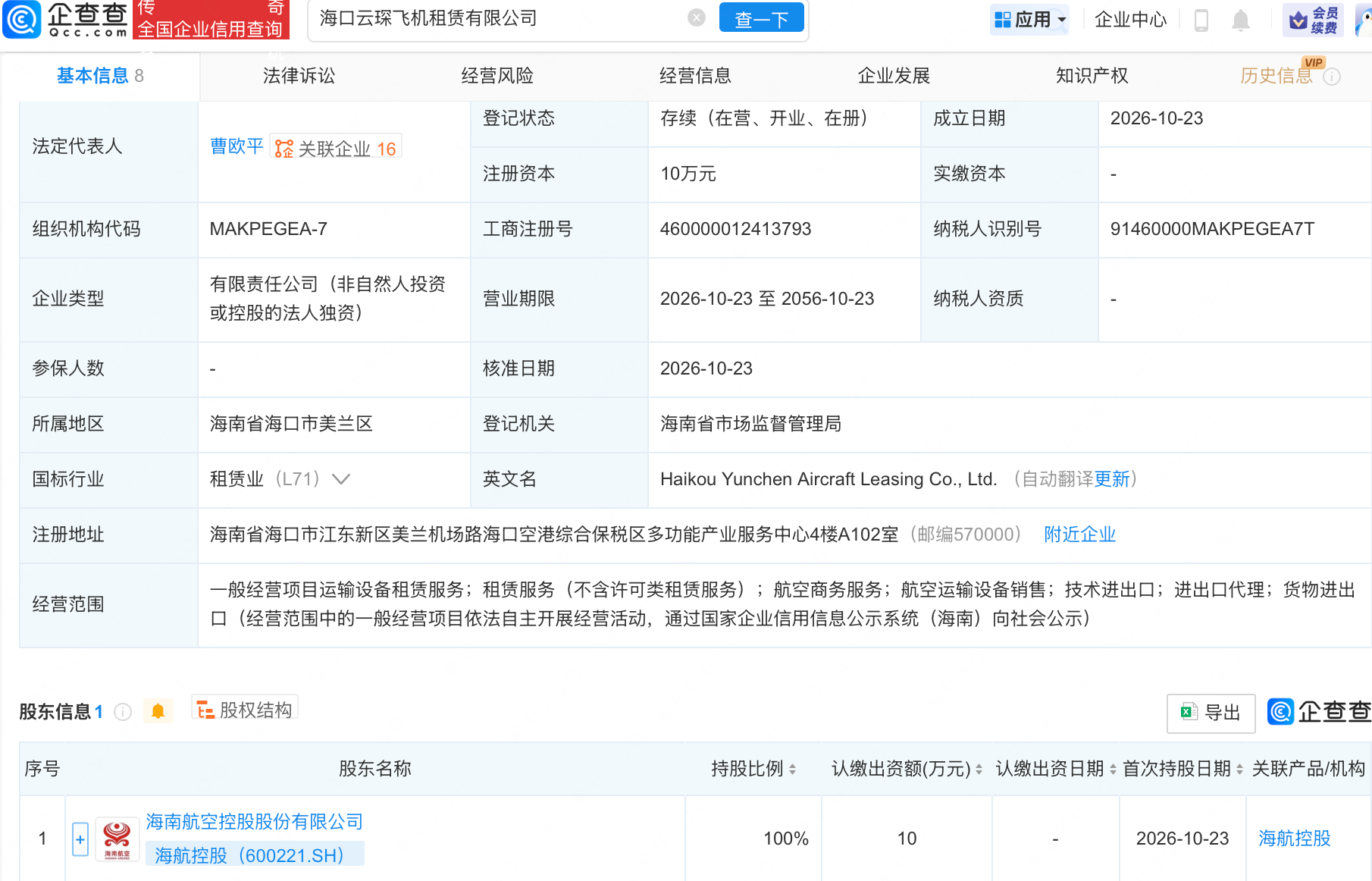Switch to the 基本信息 tab
Image resolution: width=1372 pixels, height=881 pixels.
[x=100, y=76]
